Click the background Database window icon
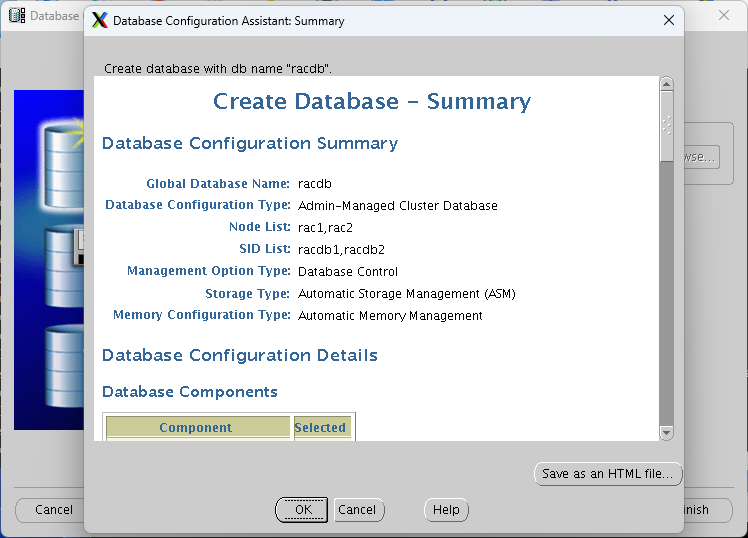Viewport: 748px width, 538px height. (x=17, y=15)
